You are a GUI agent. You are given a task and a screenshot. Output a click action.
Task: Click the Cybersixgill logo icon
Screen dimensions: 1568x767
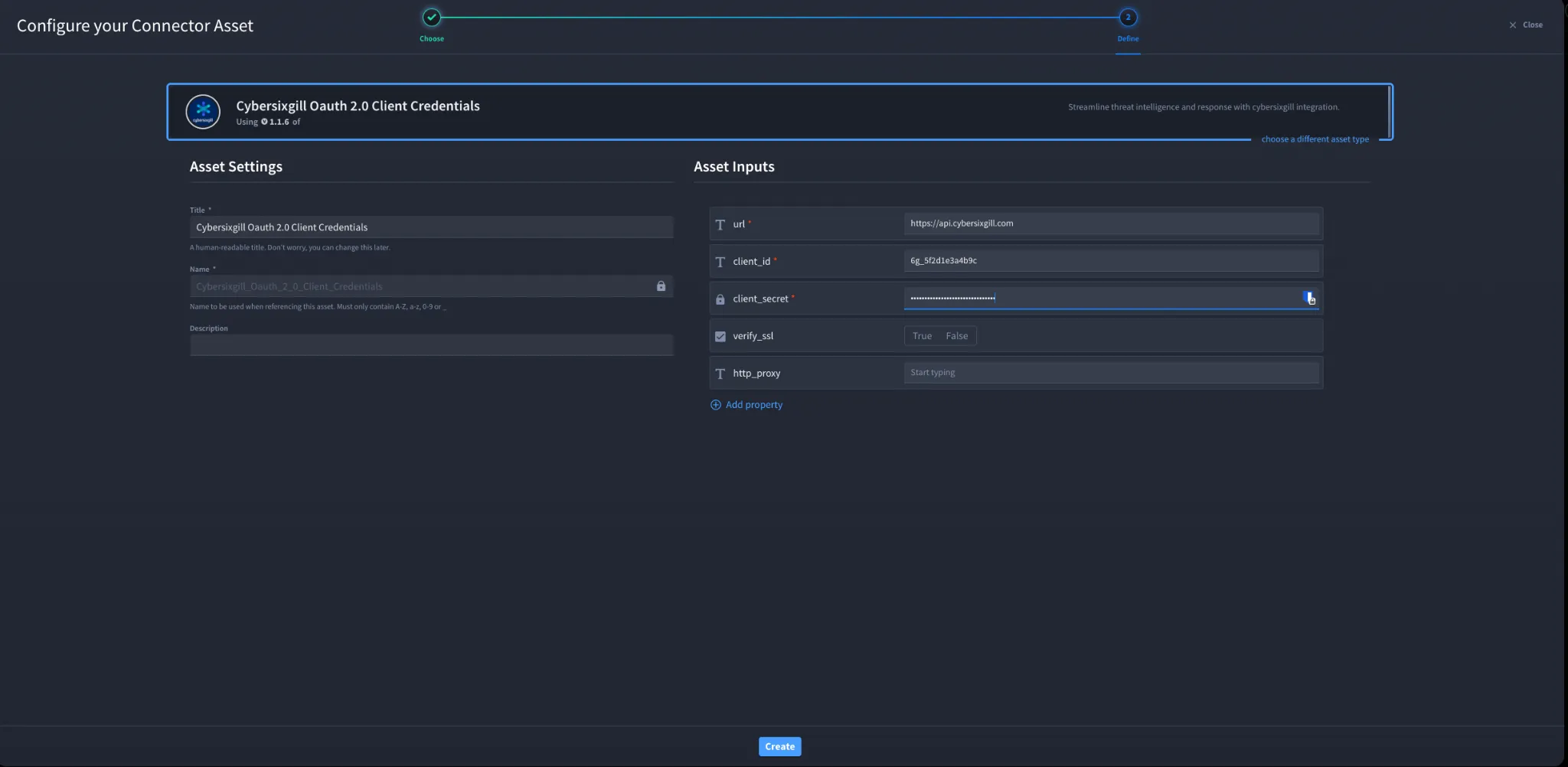tap(203, 112)
